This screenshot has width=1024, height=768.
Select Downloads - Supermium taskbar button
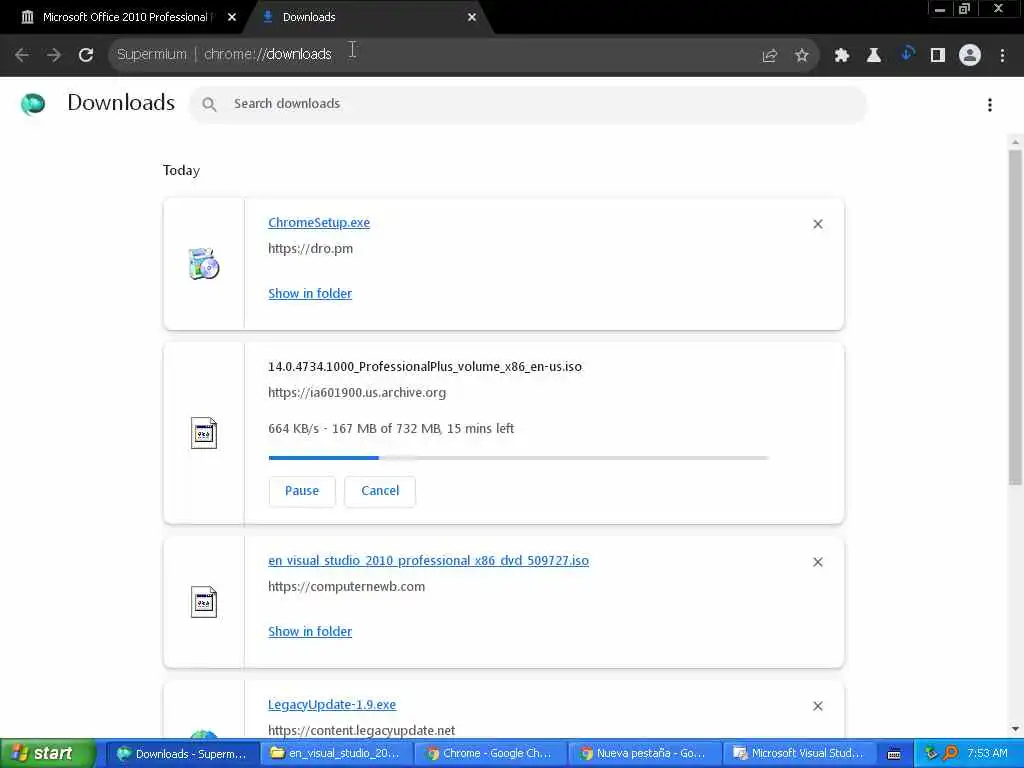point(182,754)
